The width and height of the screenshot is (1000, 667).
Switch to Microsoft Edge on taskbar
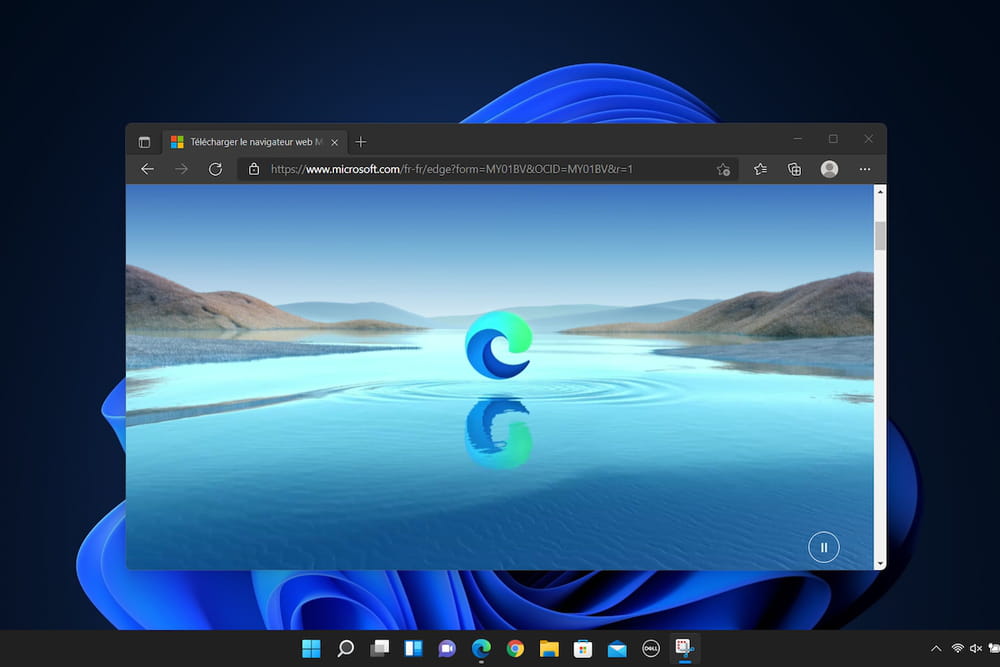[x=481, y=649]
